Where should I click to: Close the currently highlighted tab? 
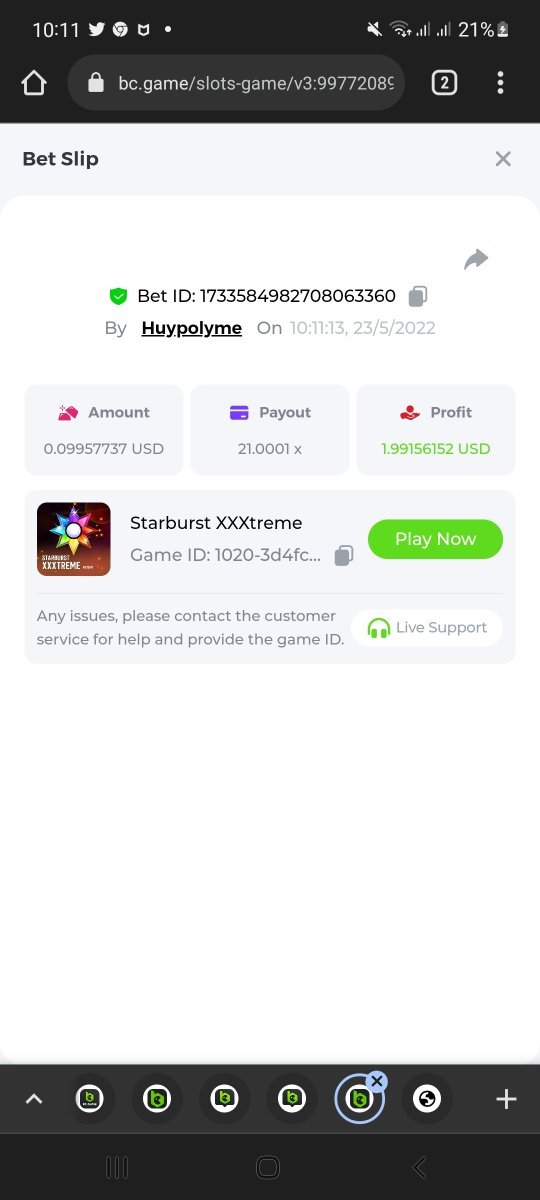pyautogui.click(x=376, y=1080)
